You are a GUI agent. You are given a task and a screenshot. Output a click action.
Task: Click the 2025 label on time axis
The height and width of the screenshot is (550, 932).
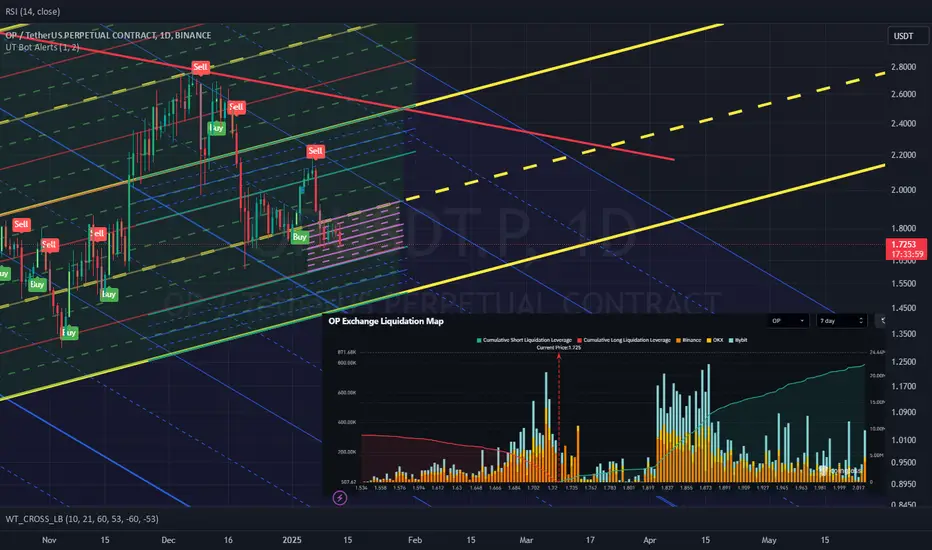pyautogui.click(x=292, y=540)
